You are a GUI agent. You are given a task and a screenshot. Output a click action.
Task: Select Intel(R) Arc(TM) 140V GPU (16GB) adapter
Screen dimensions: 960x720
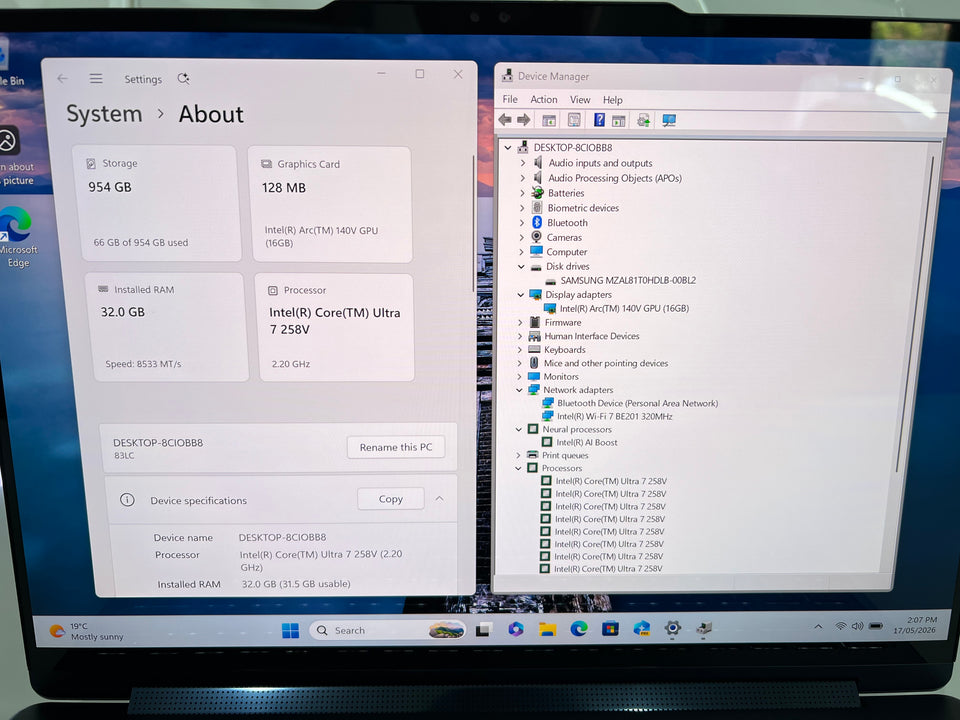click(x=624, y=309)
